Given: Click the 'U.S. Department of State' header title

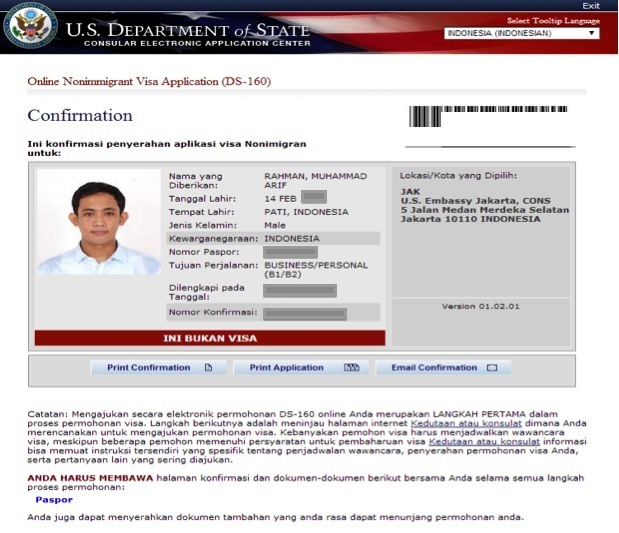Looking at the screenshot, I should (190, 30).
